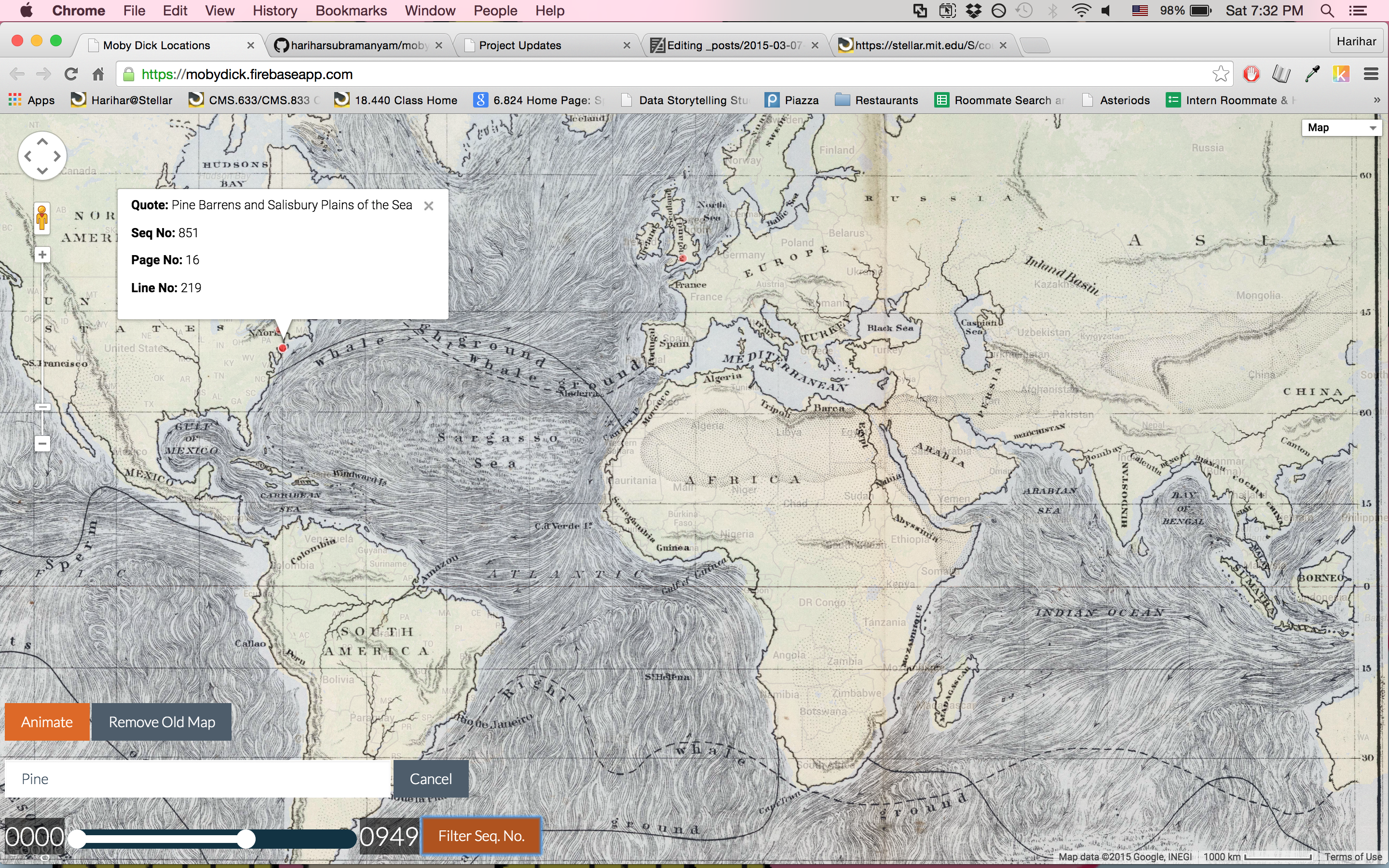1389x868 pixels.
Task: Open the Chrome File menu
Action: 134,10
